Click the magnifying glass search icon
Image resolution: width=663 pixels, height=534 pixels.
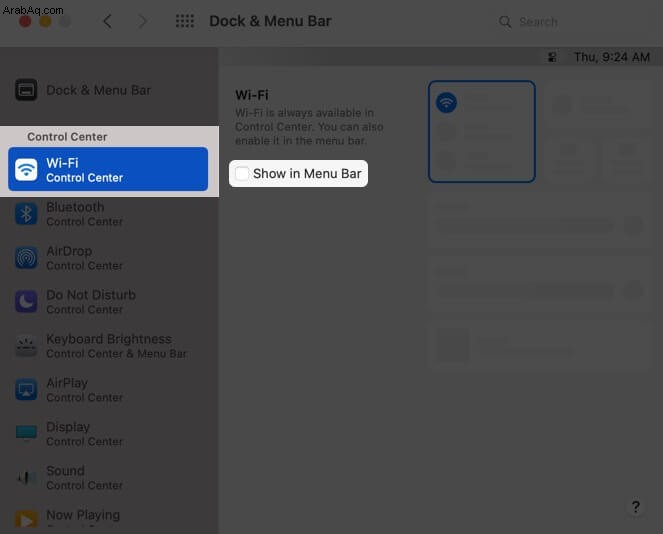point(505,22)
